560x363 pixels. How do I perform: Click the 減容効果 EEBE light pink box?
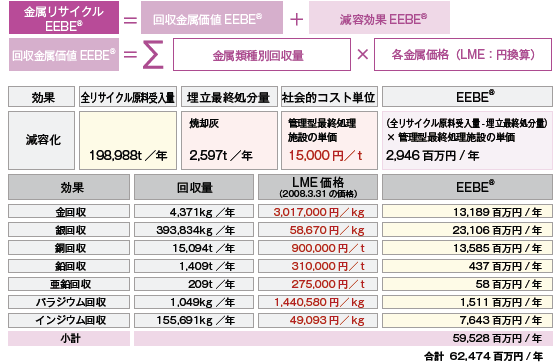[x=379, y=18]
